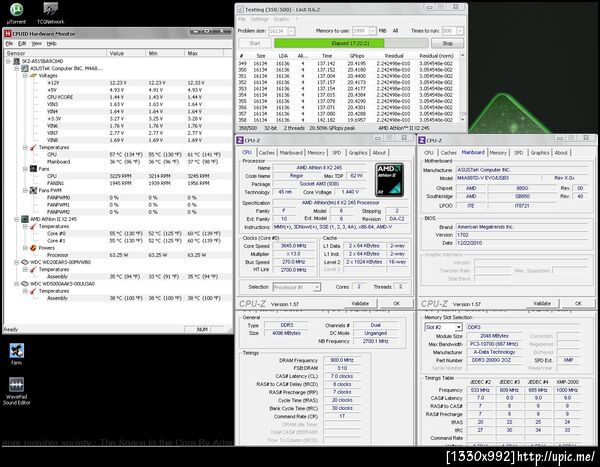Click OK in left CPU-Z window

pyautogui.click(x=396, y=304)
